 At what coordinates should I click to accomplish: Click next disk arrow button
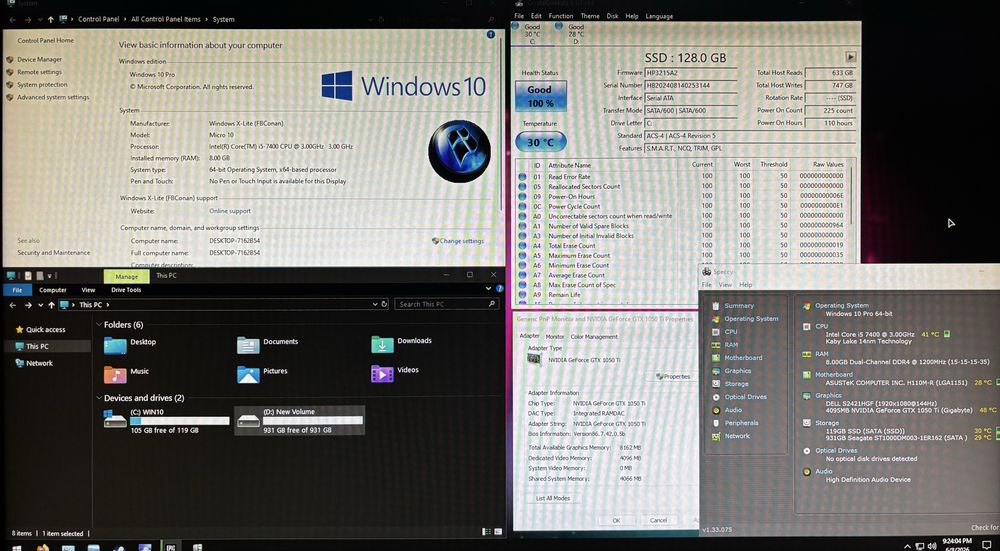coord(850,57)
